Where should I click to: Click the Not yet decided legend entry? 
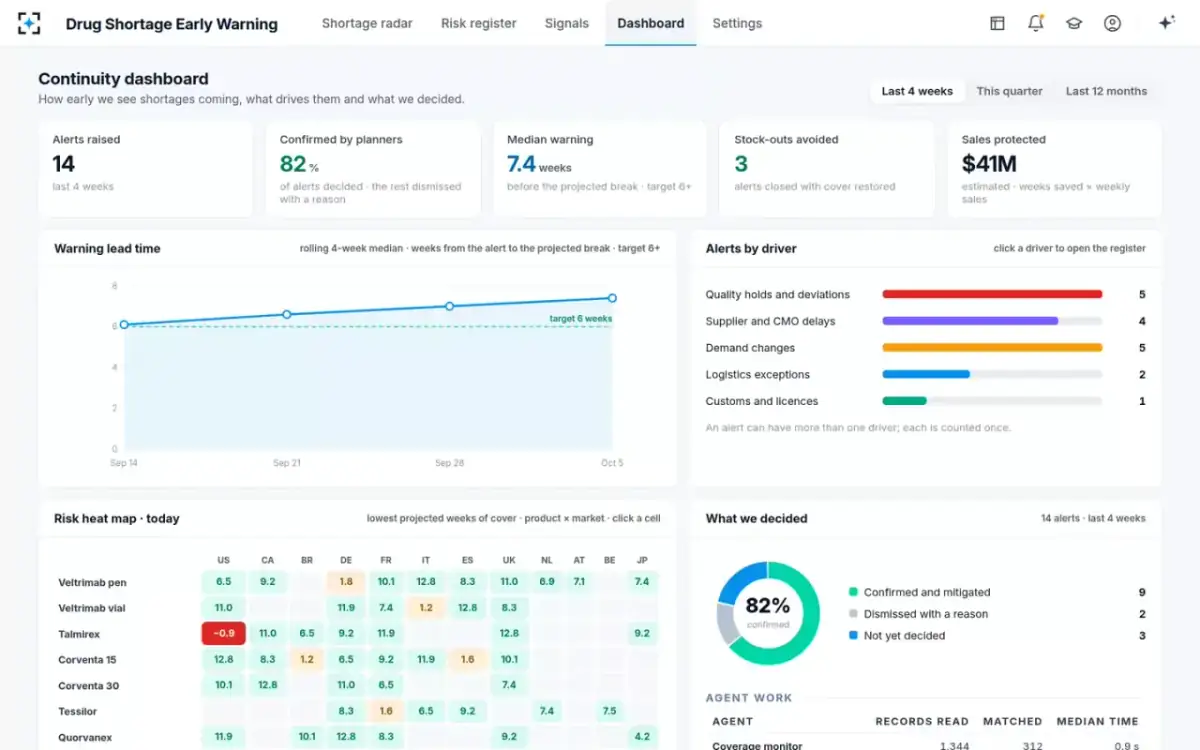click(x=997, y=635)
